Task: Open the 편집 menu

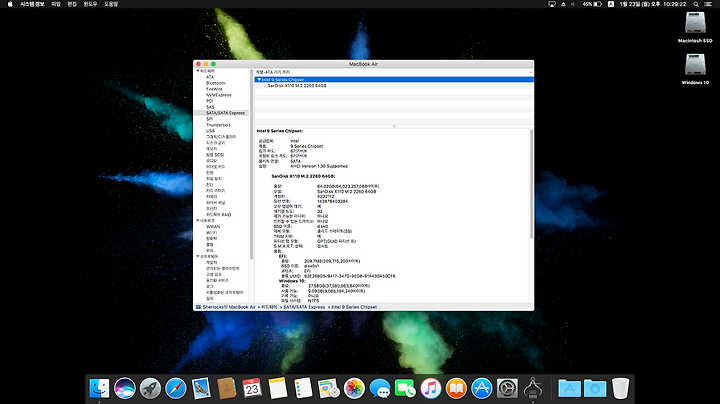Action: (72, 4)
